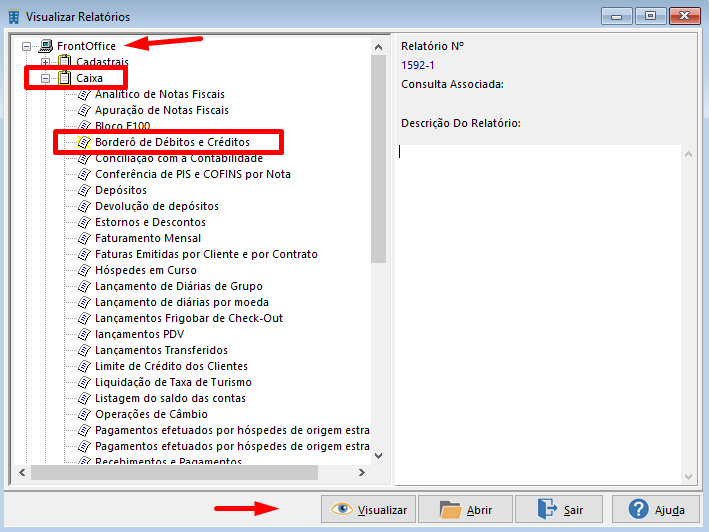This screenshot has width=709, height=532.
Task: Click the Abrir button
Action: [465, 509]
